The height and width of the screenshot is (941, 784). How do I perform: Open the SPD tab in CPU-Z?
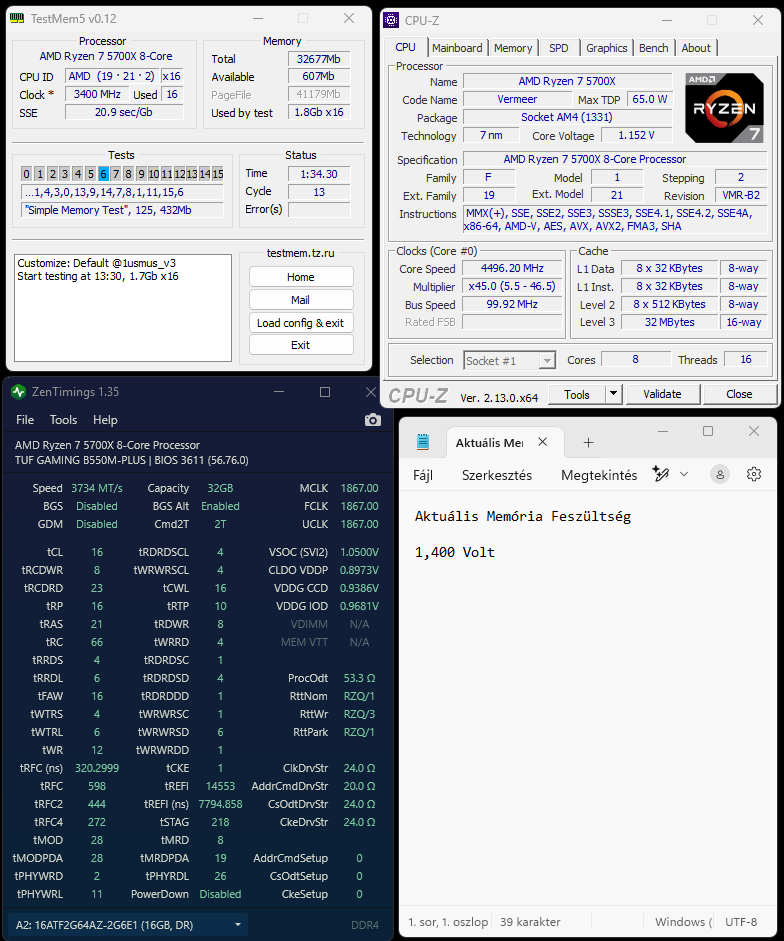tap(558, 48)
